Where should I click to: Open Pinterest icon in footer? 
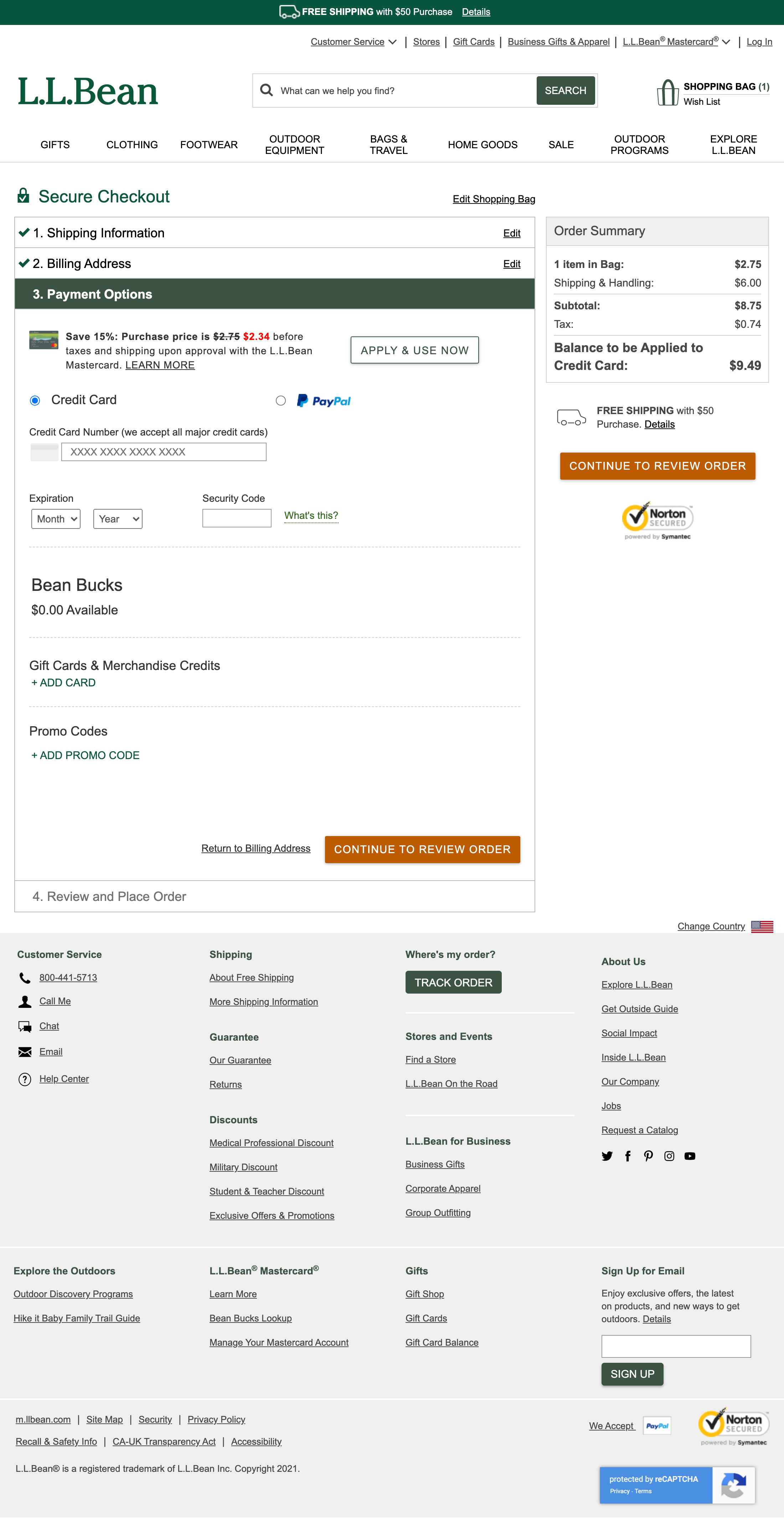pyautogui.click(x=649, y=1156)
